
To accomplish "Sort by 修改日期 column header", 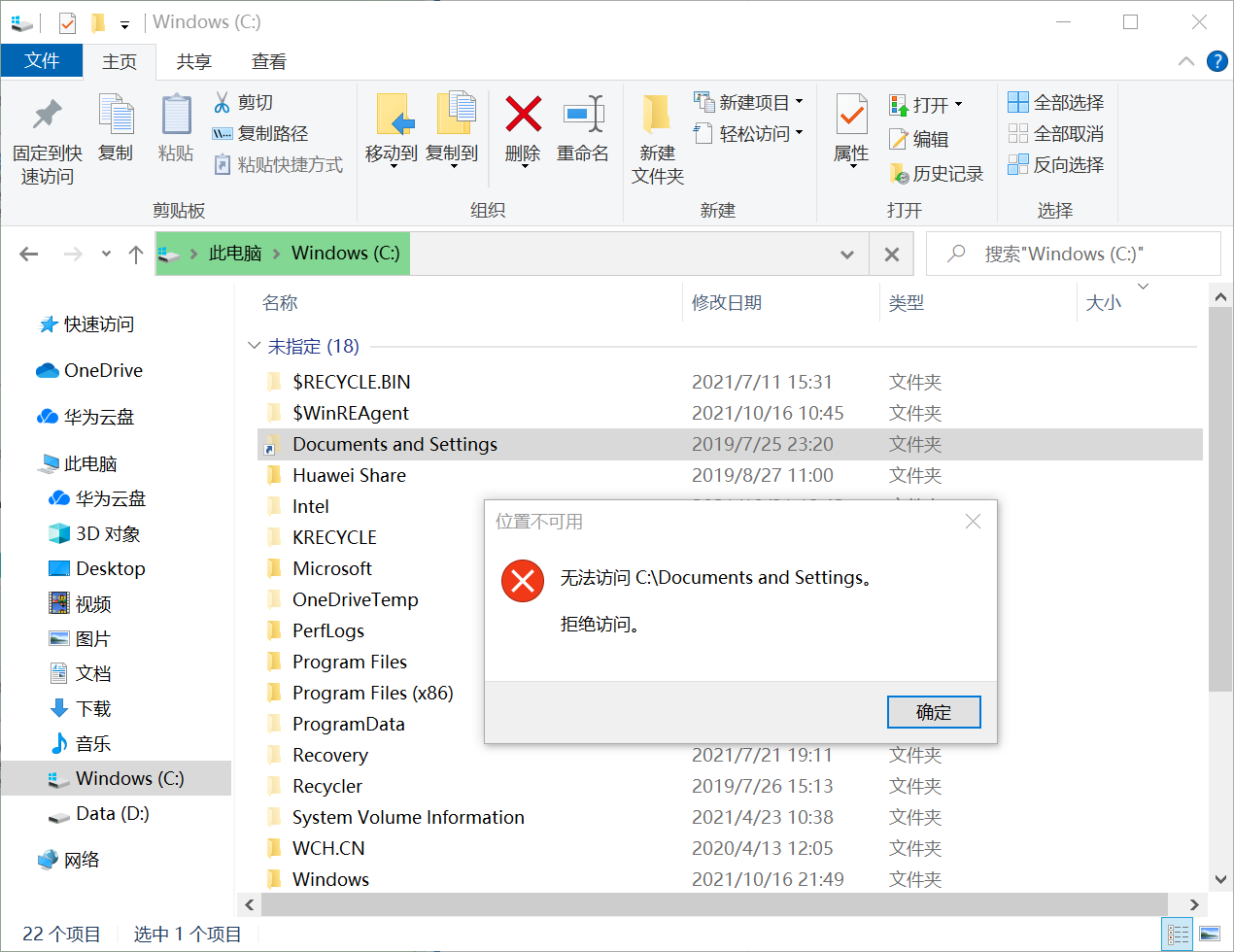I will click(727, 303).
